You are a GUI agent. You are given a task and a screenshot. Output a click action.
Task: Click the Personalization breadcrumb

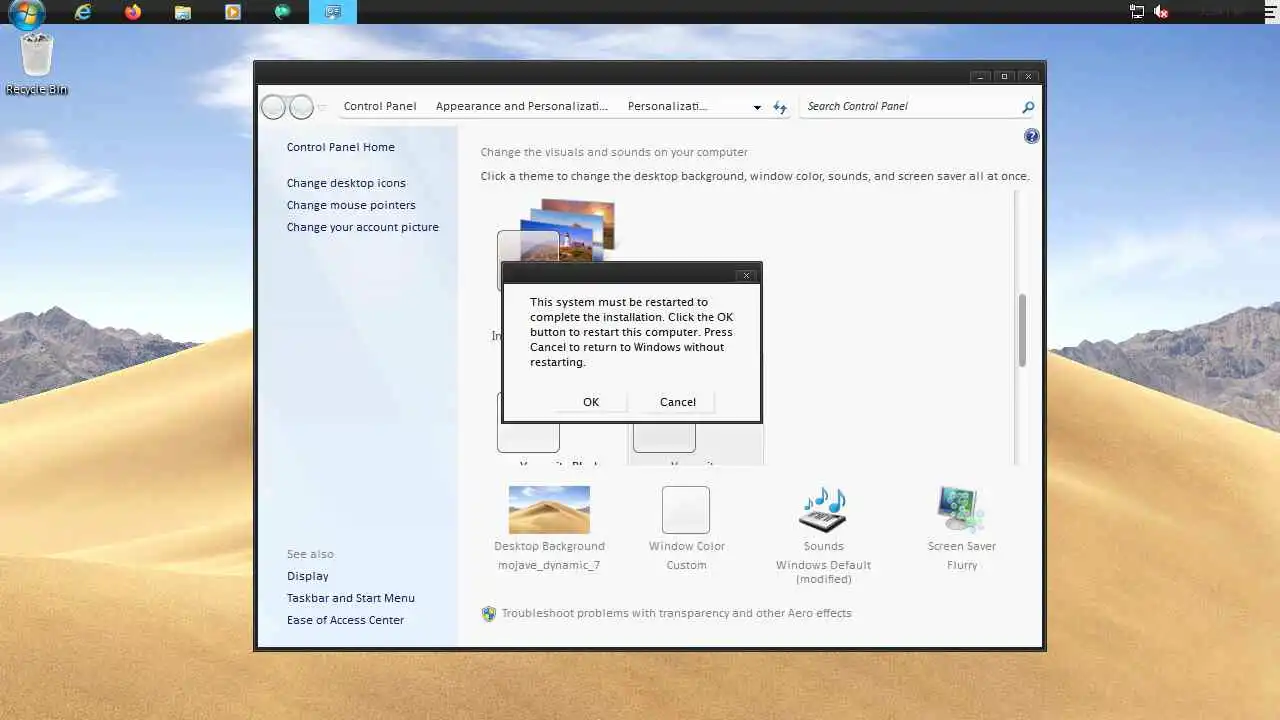click(667, 106)
